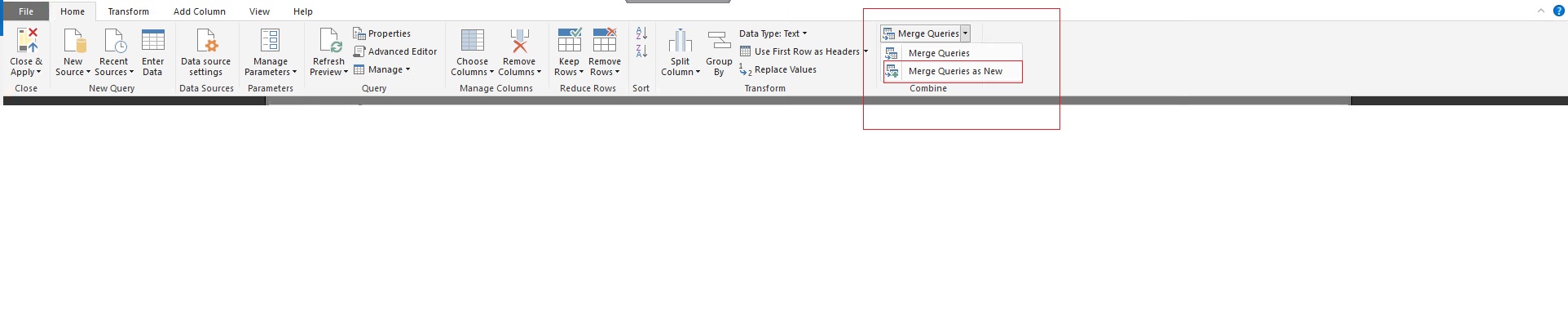This screenshot has width=1568, height=311.
Task: Expand the Remove Rows dropdown arrow
Action: [x=617, y=73]
